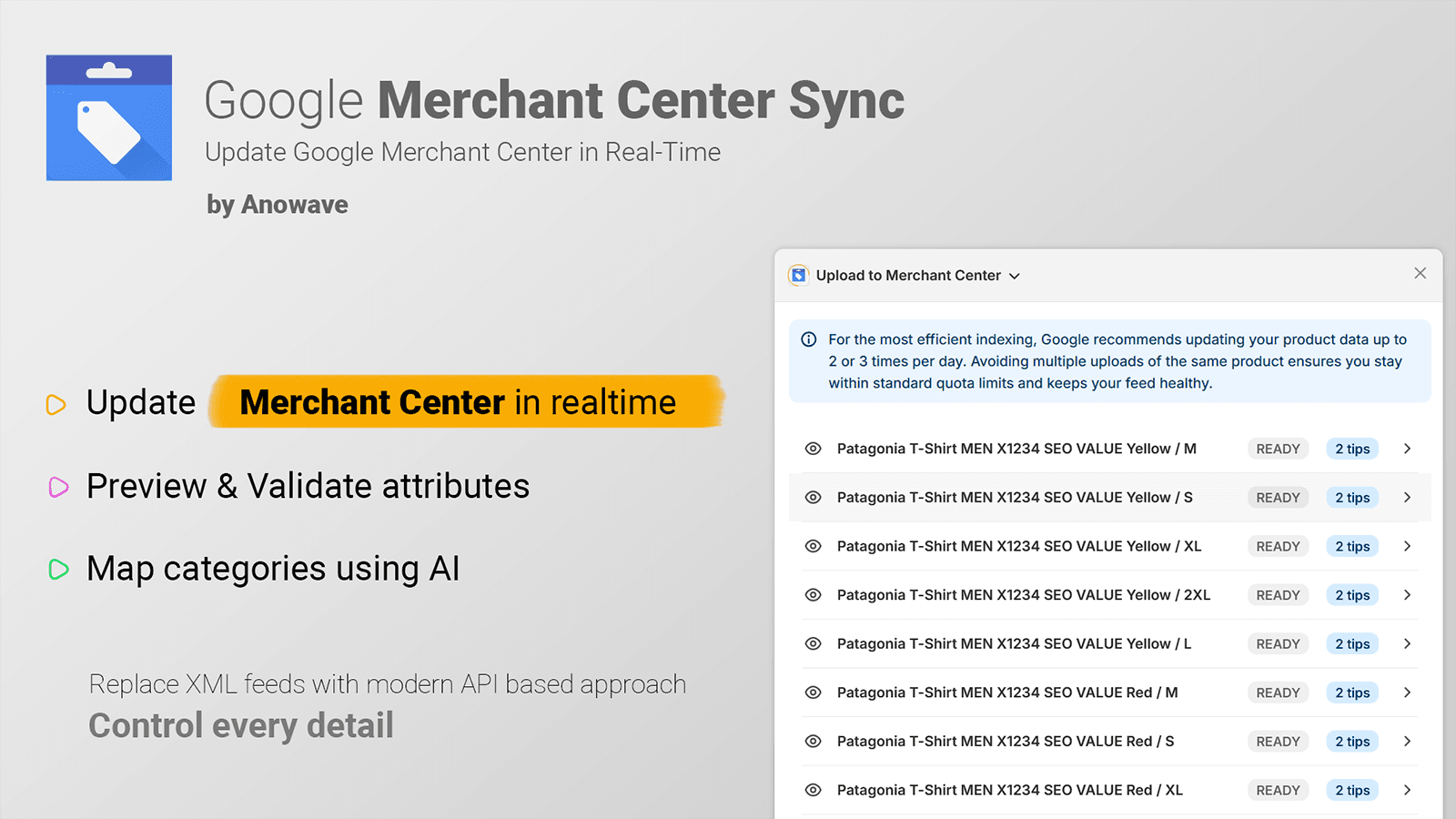This screenshot has height=819, width=1456.
Task: Select Patagonia T-Shirt Red / S product title
Action: coord(1006,742)
